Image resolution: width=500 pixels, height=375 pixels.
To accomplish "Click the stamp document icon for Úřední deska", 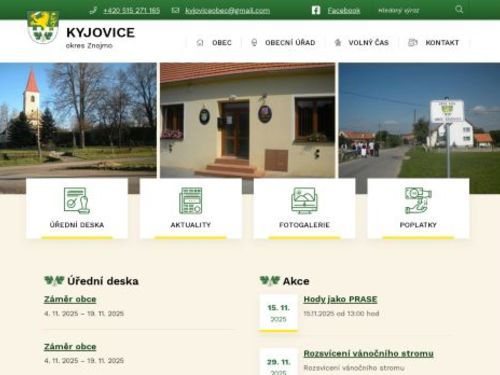I will [x=77, y=200].
